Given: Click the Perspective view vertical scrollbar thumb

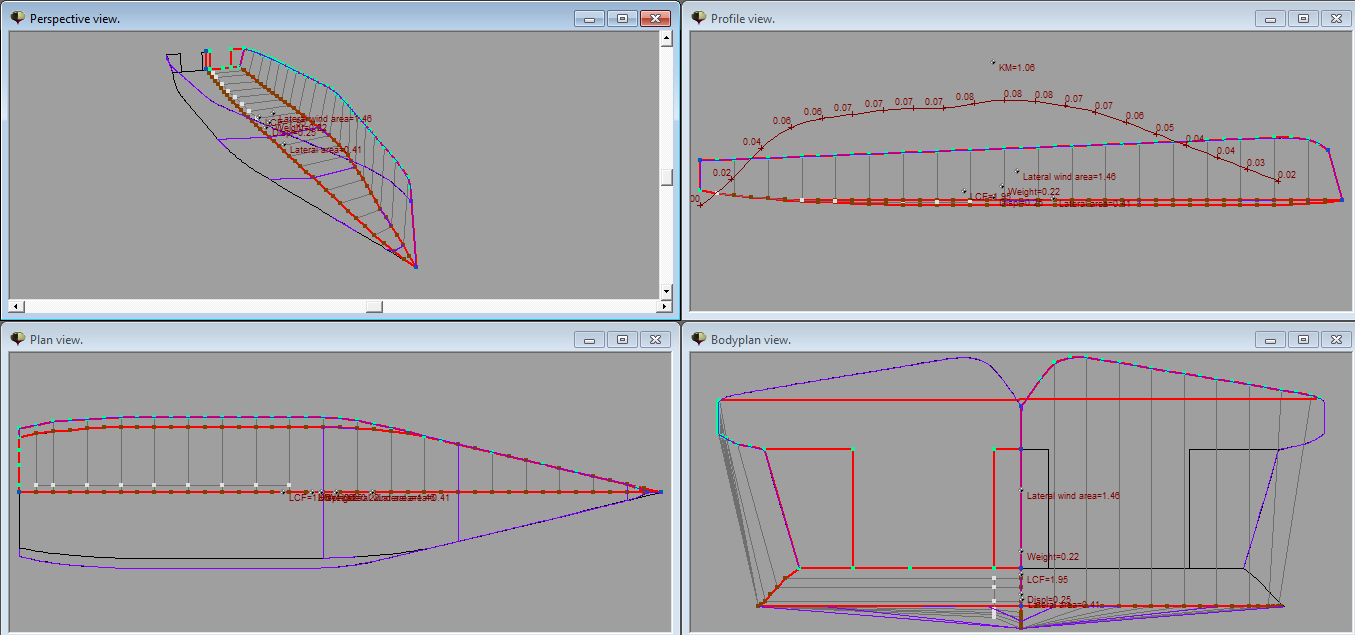Looking at the screenshot, I should pyautogui.click(x=666, y=176).
